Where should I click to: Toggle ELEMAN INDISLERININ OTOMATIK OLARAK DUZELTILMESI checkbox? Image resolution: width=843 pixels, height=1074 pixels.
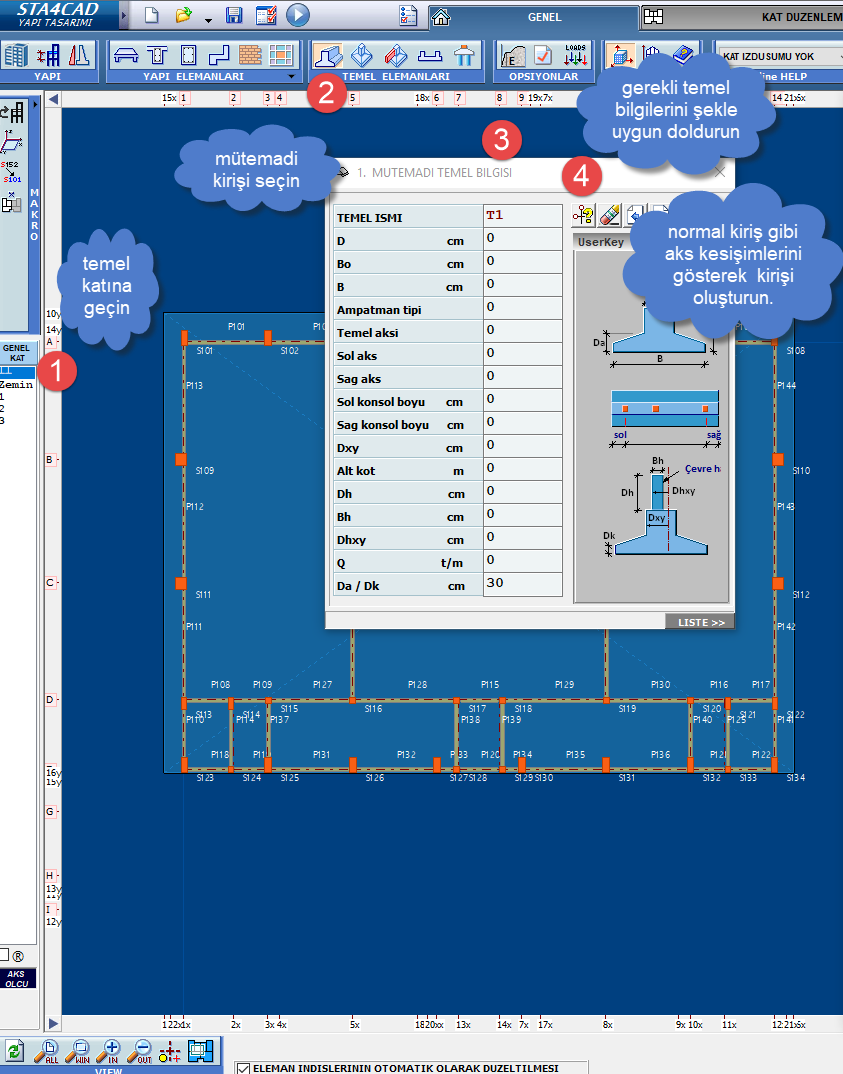(x=243, y=1068)
